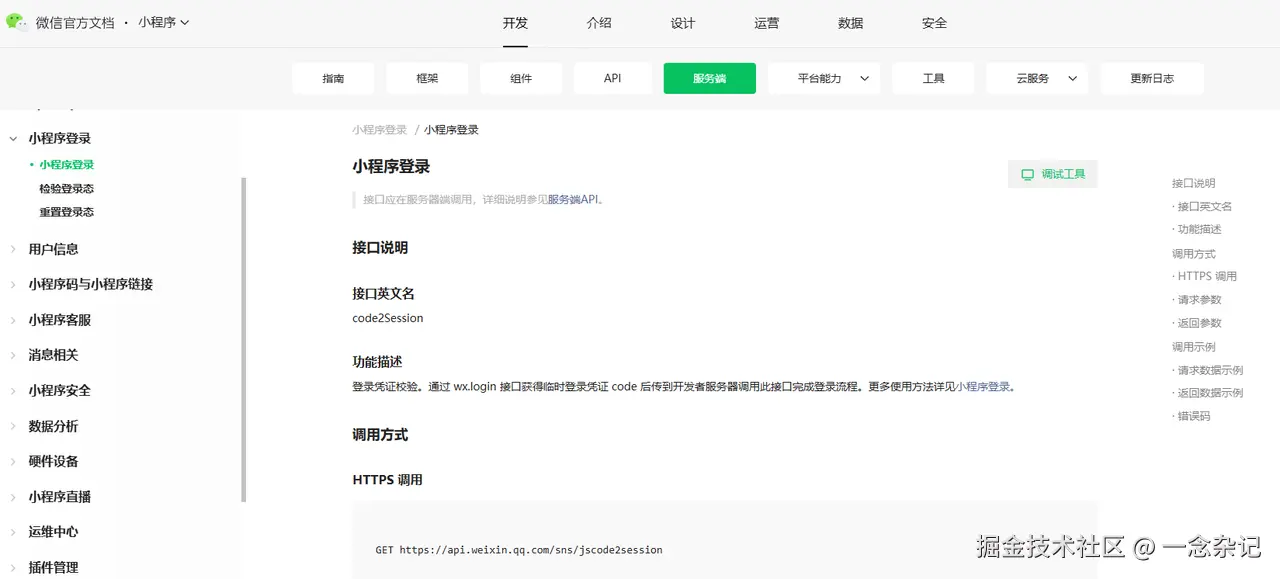The height and width of the screenshot is (579, 1280).
Task: Click the monitor icon on 调试工具 button
Action: point(1027,174)
